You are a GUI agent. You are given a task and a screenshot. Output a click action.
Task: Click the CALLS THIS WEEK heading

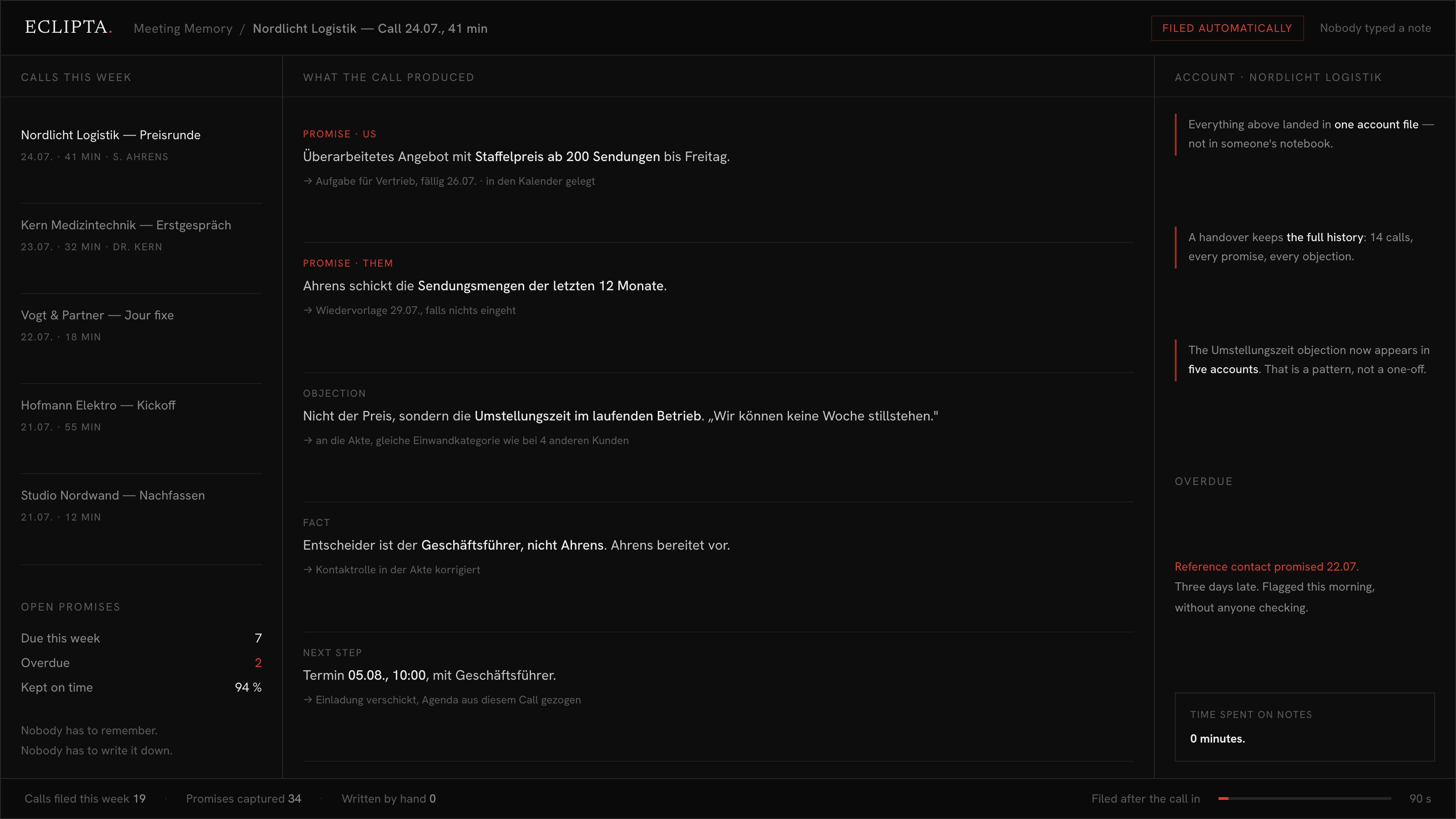(x=76, y=77)
